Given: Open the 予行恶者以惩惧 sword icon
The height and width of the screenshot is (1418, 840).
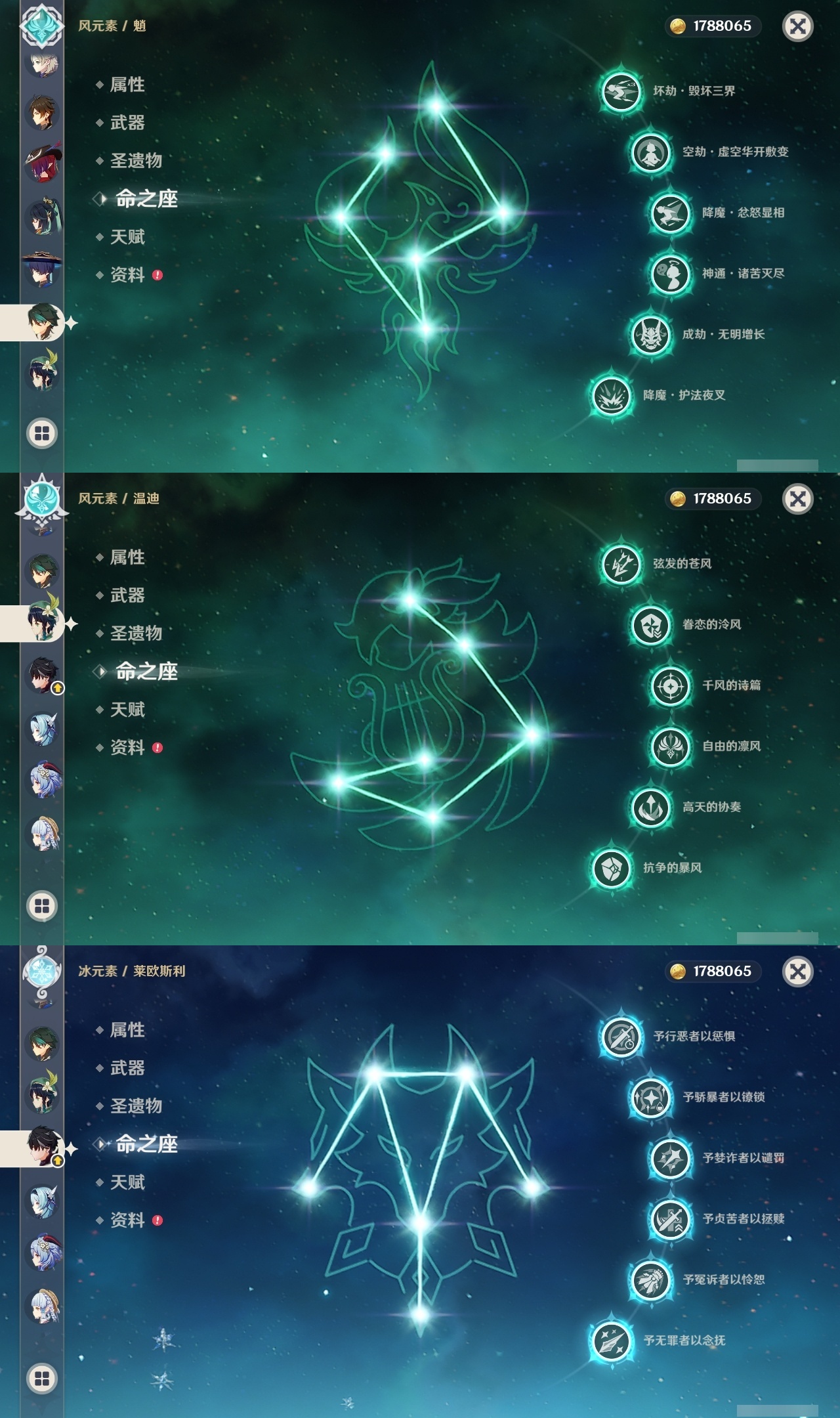Looking at the screenshot, I should tap(621, 1036).
